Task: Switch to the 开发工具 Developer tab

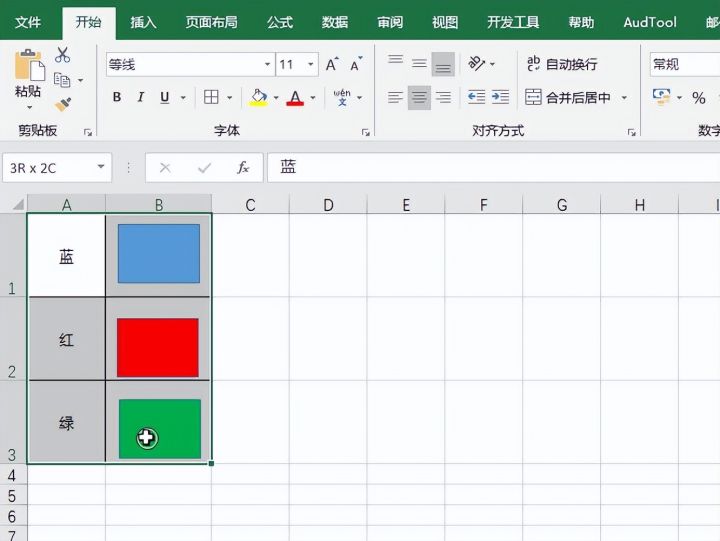Action: coord(513,22)
